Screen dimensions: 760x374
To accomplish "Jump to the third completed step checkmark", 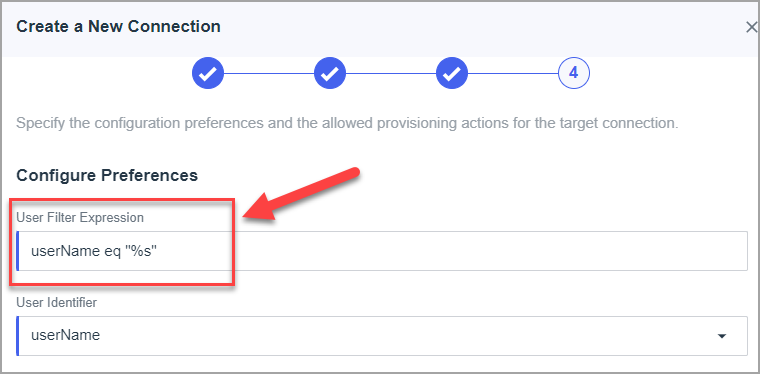I will tap(452, 73).
